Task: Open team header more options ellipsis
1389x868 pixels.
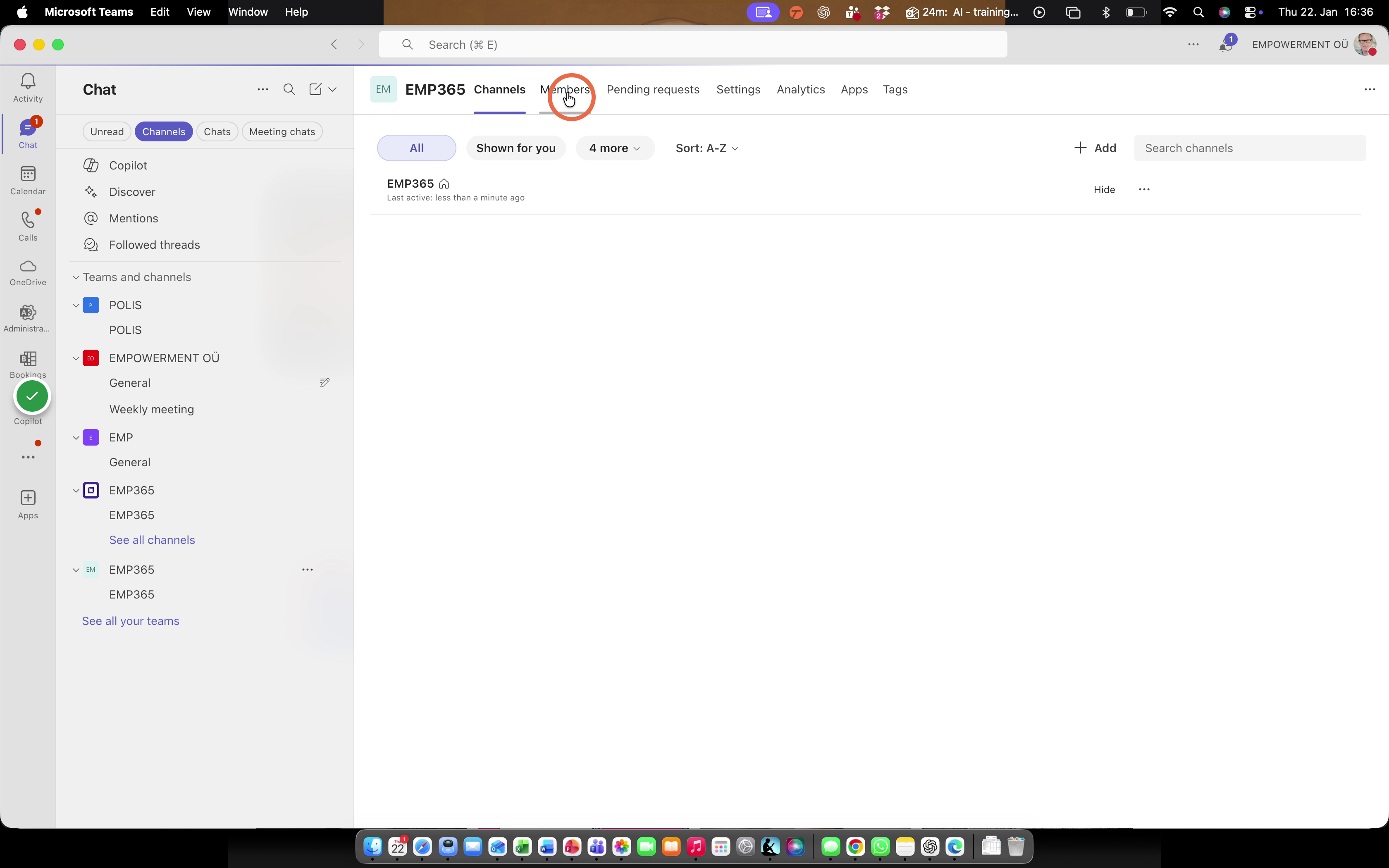Action: coord(1370,90)
